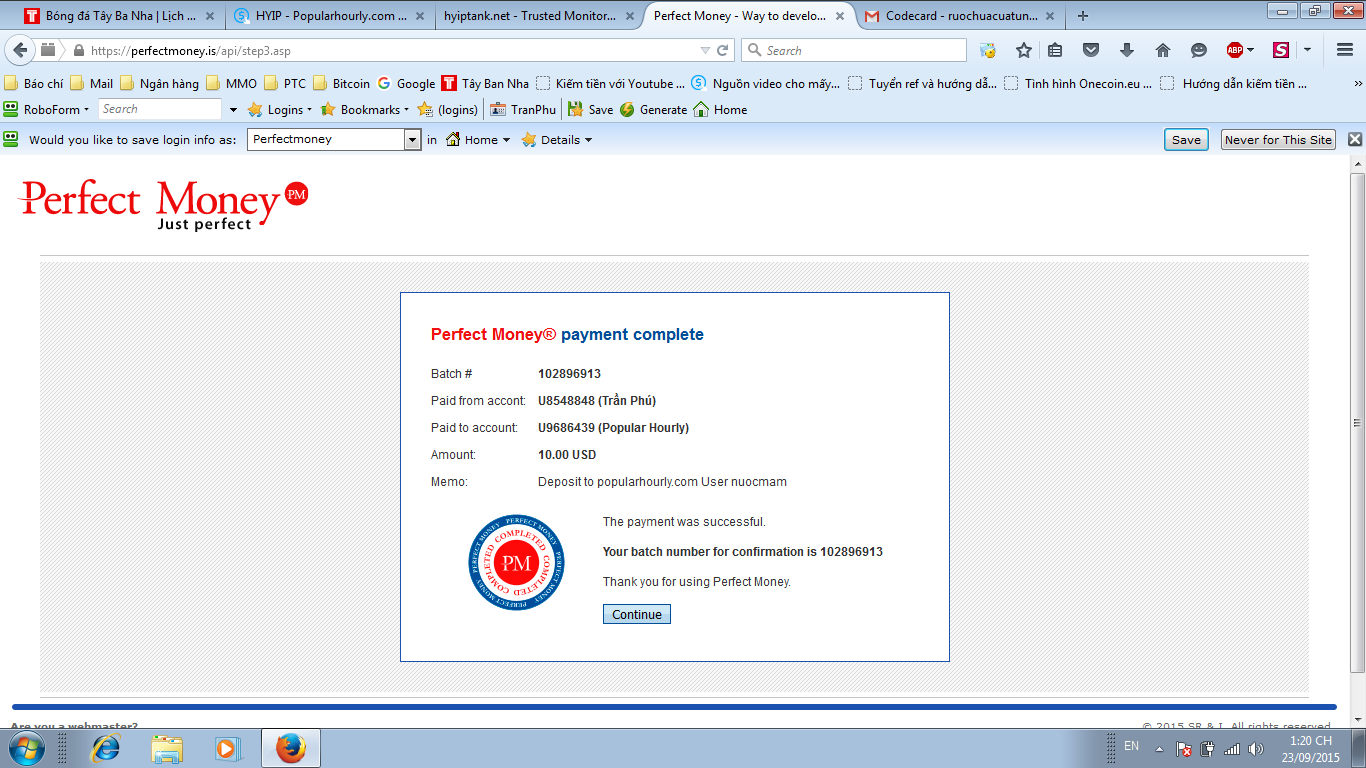1366x768 pixels.
Task: Click RoboForm (logins) toolbar item
Action: click(x=447, y=110)
